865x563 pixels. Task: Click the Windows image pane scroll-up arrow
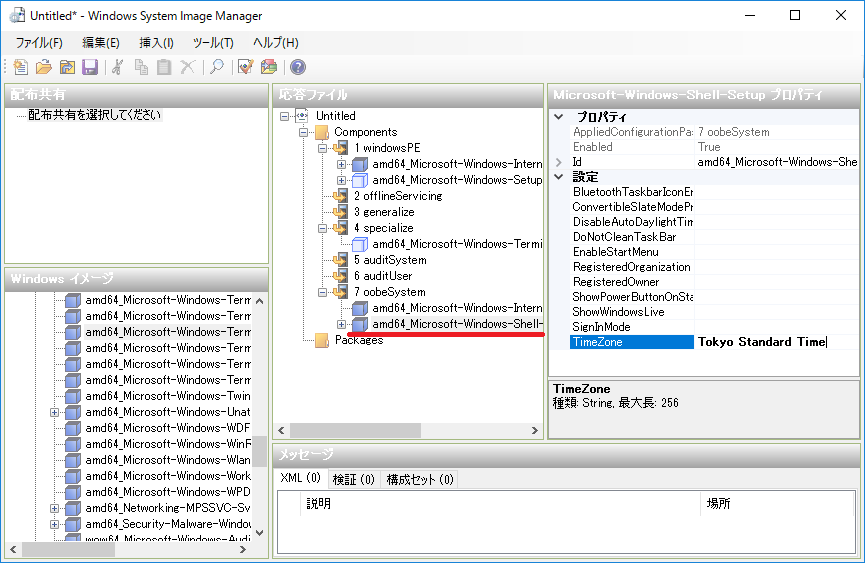[x=260, y=301]
